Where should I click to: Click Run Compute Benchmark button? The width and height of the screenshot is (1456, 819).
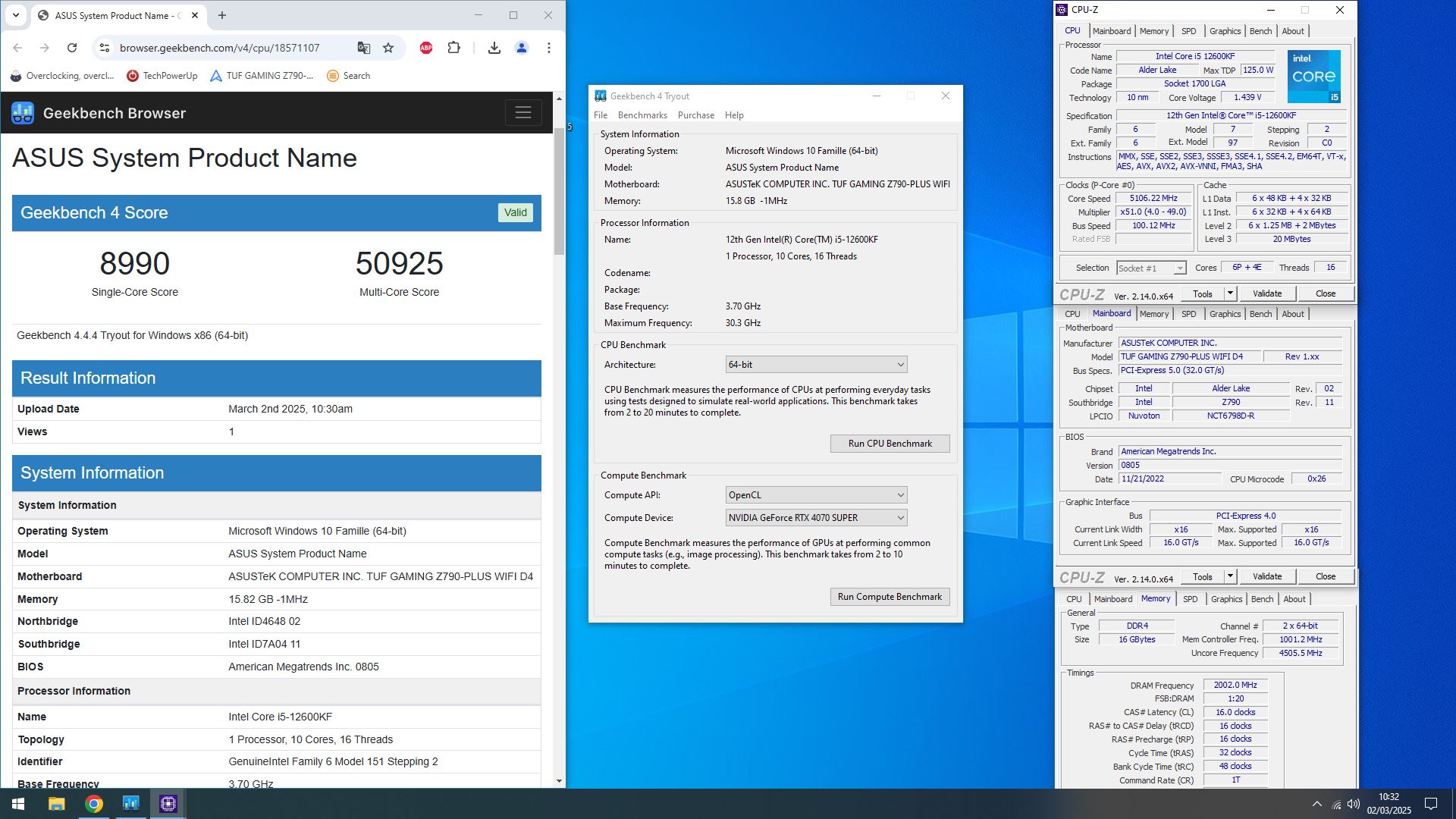click(890, 597)
